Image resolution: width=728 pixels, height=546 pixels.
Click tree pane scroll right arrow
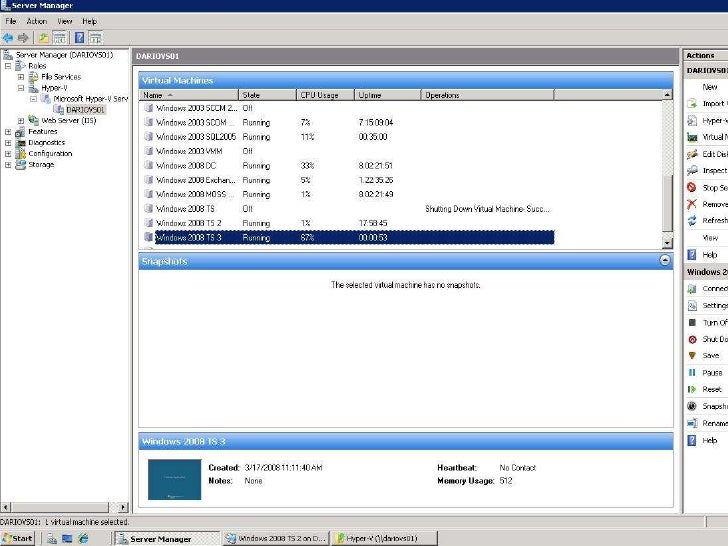click(x=123, y=507)
